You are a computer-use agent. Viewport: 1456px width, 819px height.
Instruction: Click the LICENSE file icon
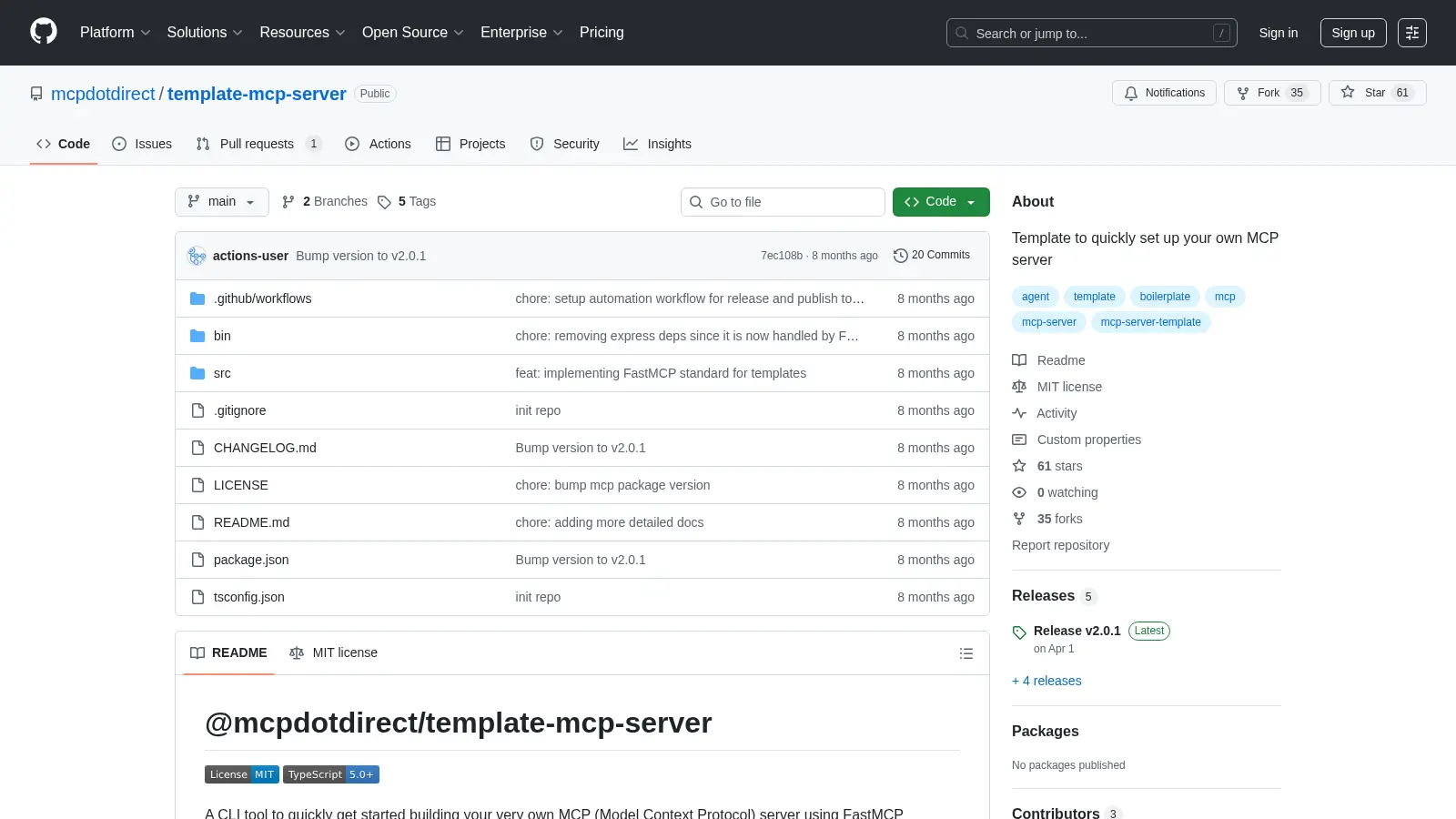(x=197, y=485)
